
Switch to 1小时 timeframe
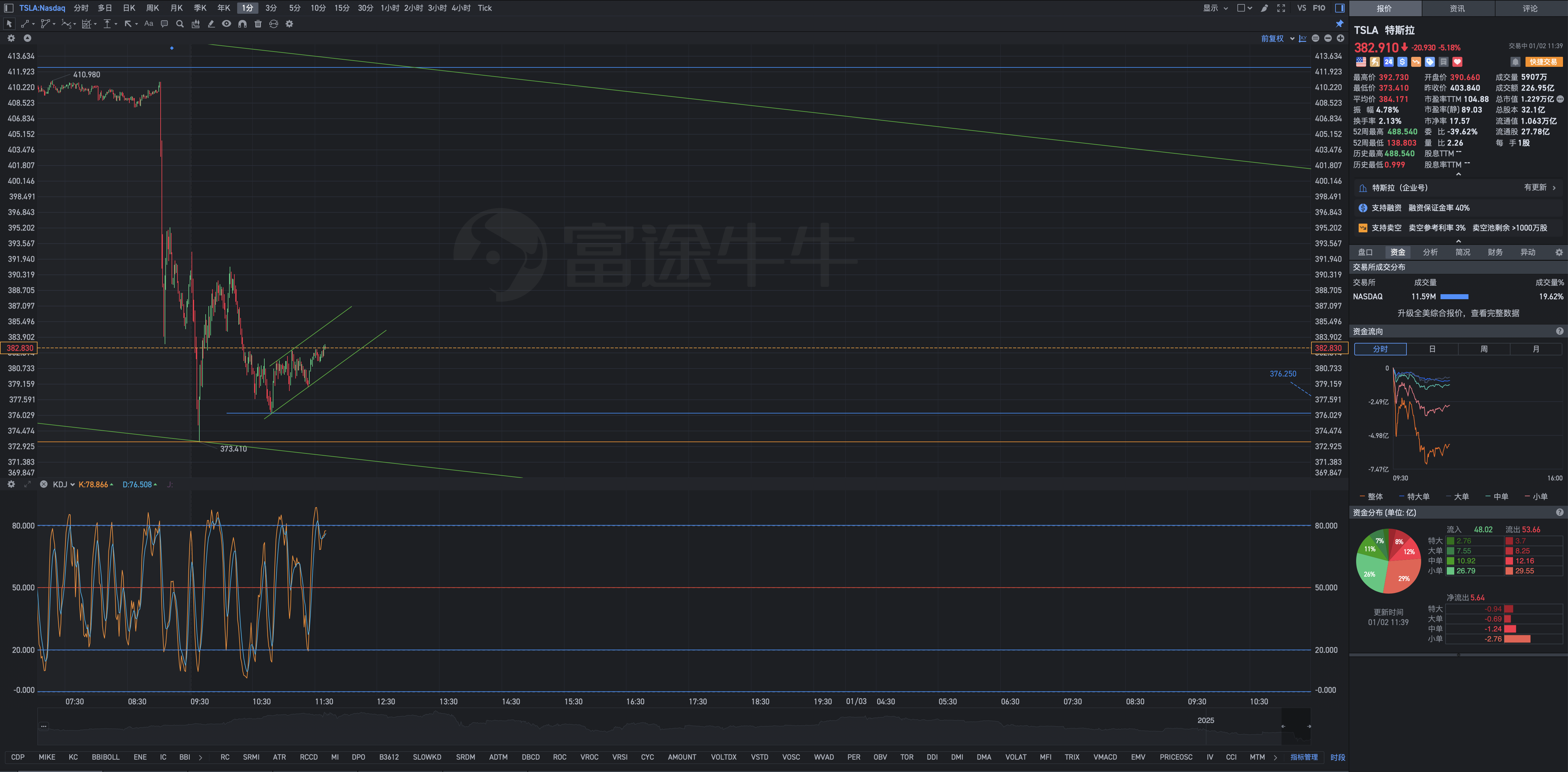tap(390, 8)
